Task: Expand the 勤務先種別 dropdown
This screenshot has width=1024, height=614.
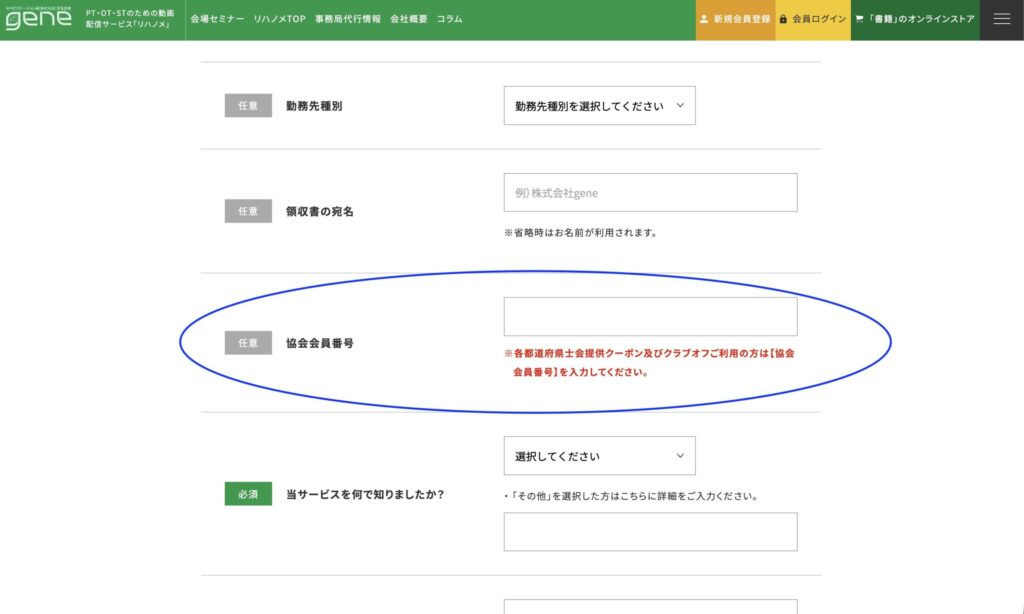Action: pyautogui.click(x=599, y=105)
